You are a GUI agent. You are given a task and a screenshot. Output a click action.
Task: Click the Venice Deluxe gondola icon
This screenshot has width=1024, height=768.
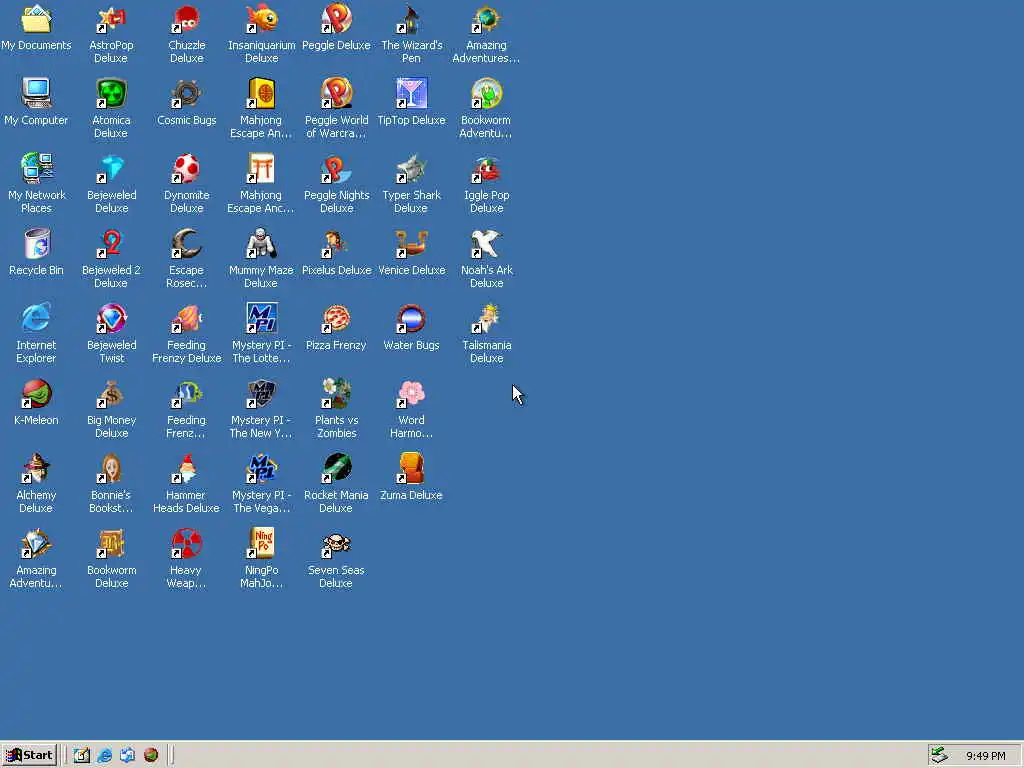point(411,244)
